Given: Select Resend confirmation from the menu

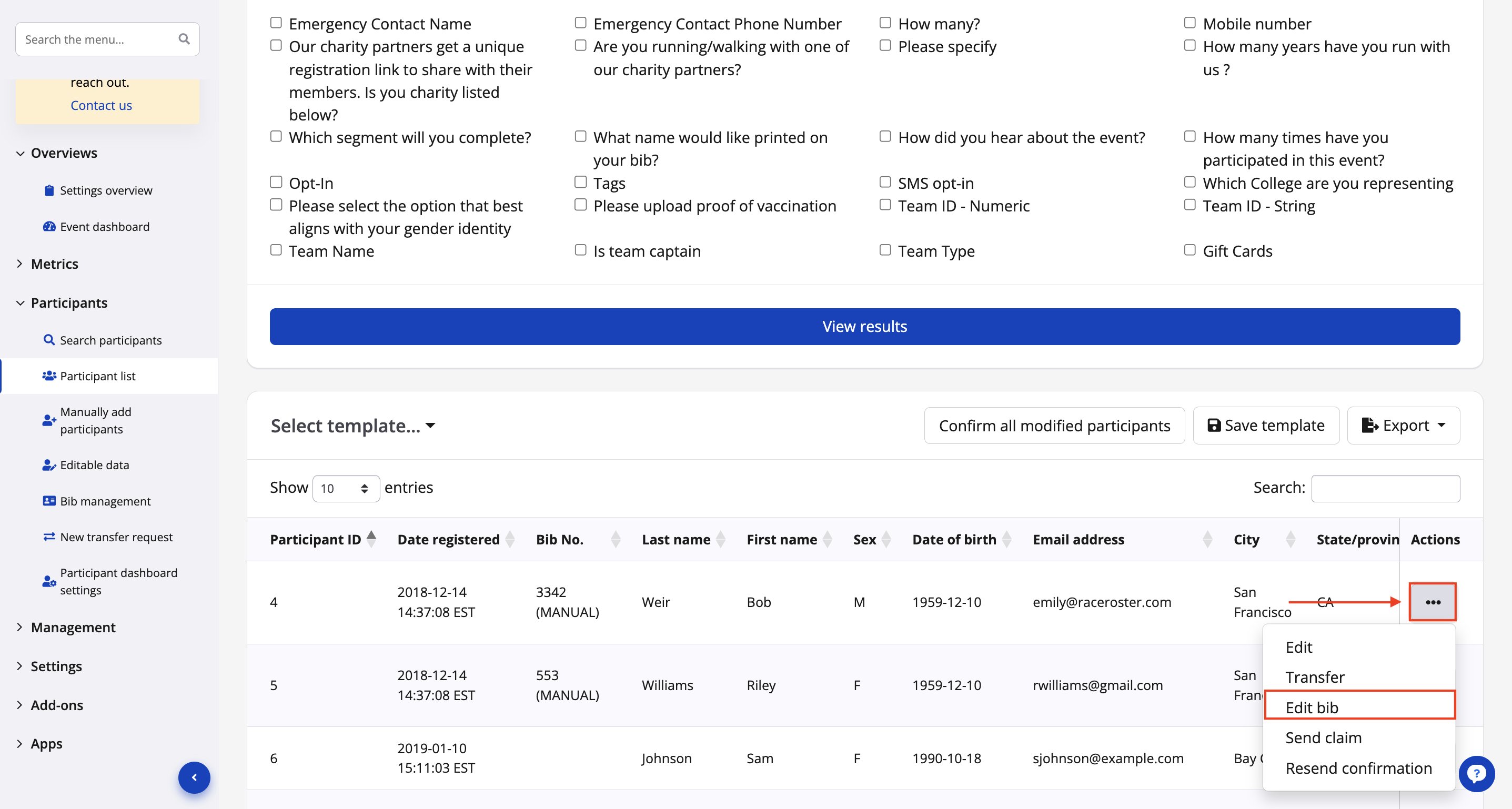Looking at the screenshot, I should click(x=1358, y=768).
